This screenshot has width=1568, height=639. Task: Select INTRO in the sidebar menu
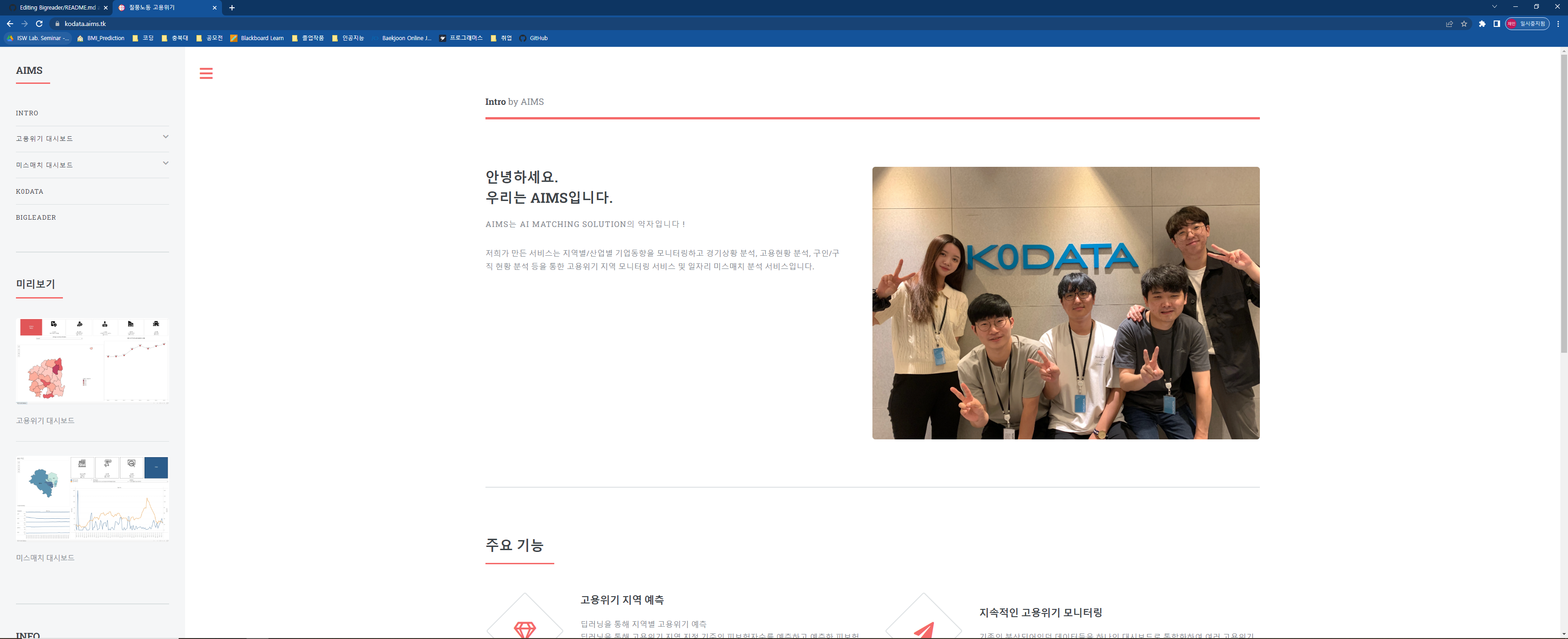27,113
